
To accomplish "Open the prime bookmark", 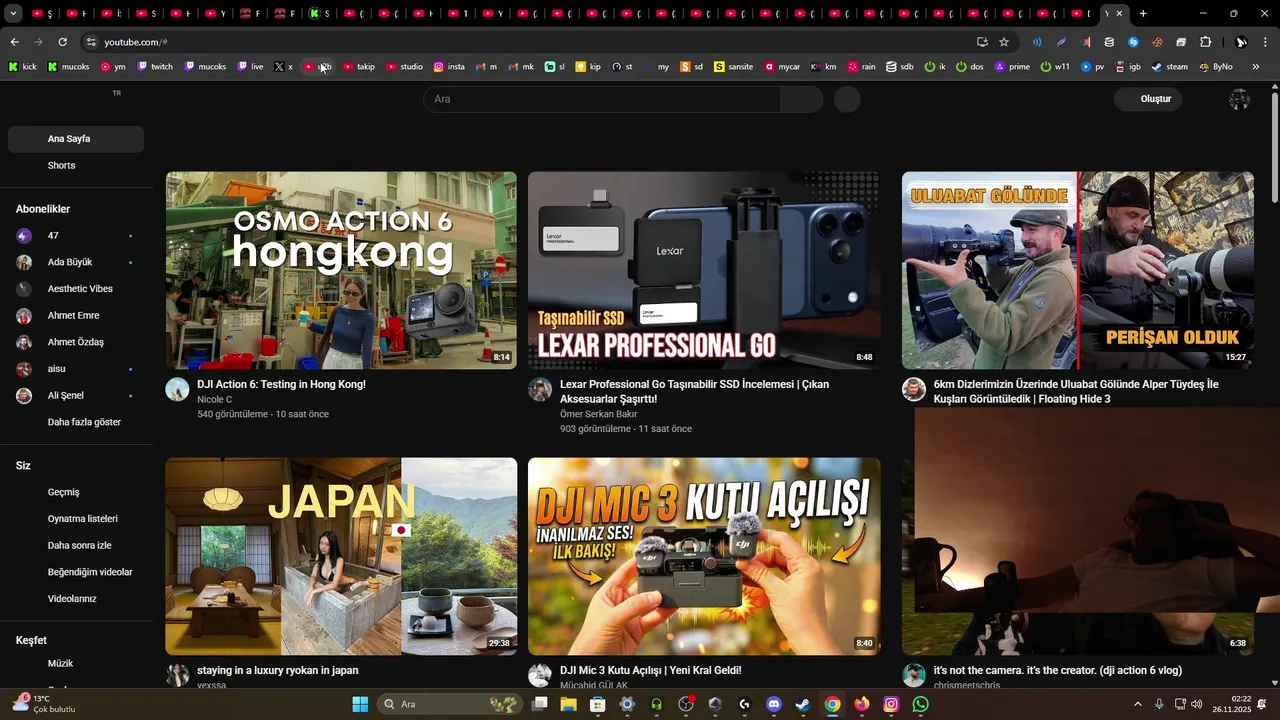I will click(1012, 67).
